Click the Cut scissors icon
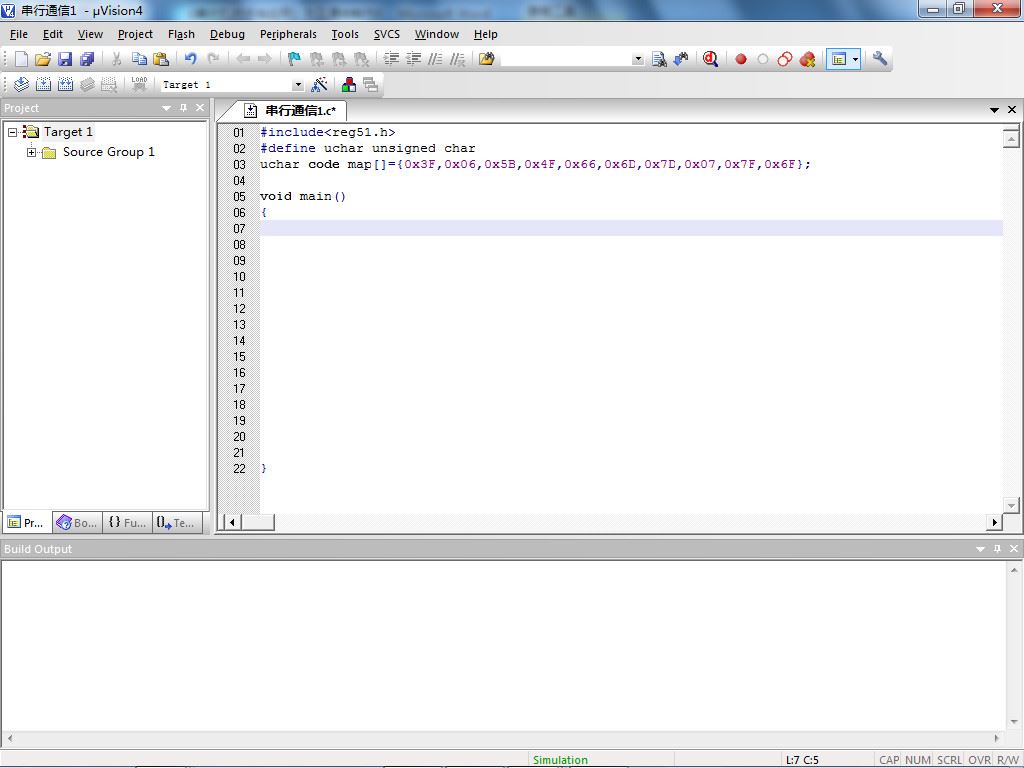This screenshot has width=1024, height=768. [116, 59]
